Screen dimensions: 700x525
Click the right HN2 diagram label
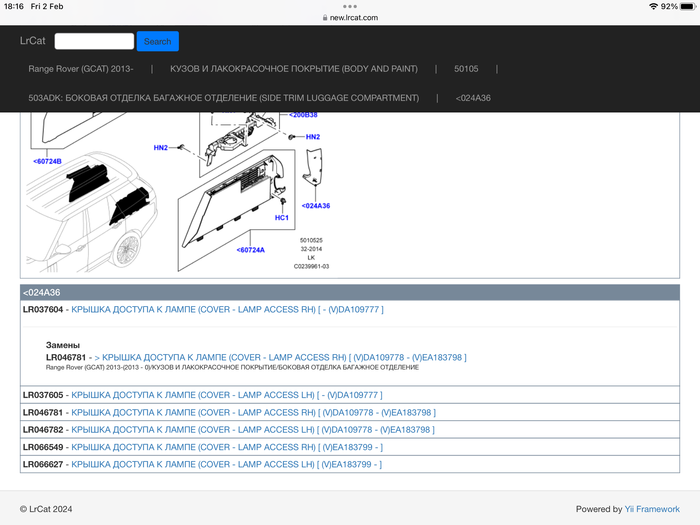coord(313,137)
